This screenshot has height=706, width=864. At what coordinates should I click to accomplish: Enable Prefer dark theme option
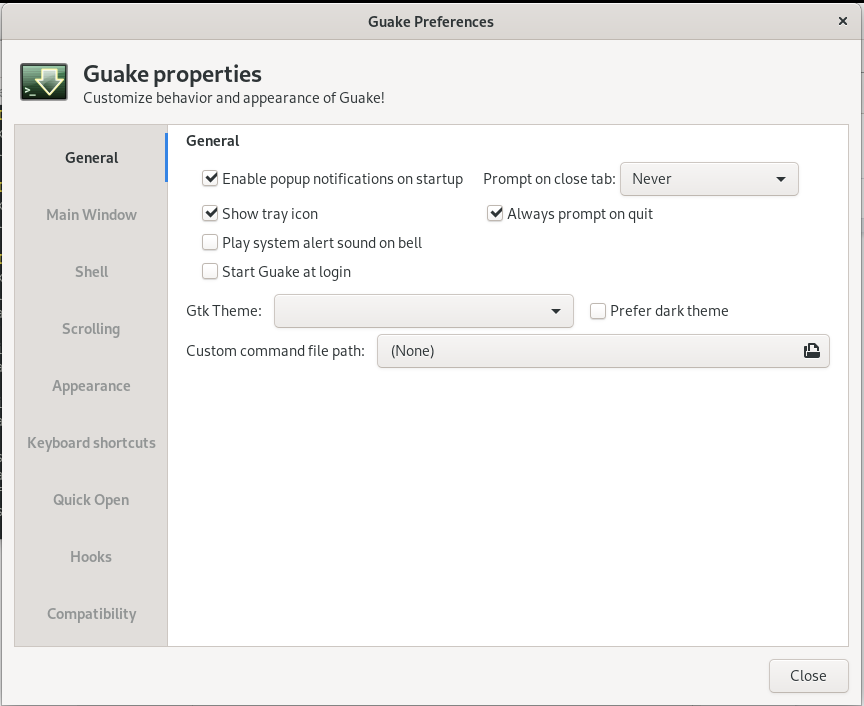click(598, 311)
